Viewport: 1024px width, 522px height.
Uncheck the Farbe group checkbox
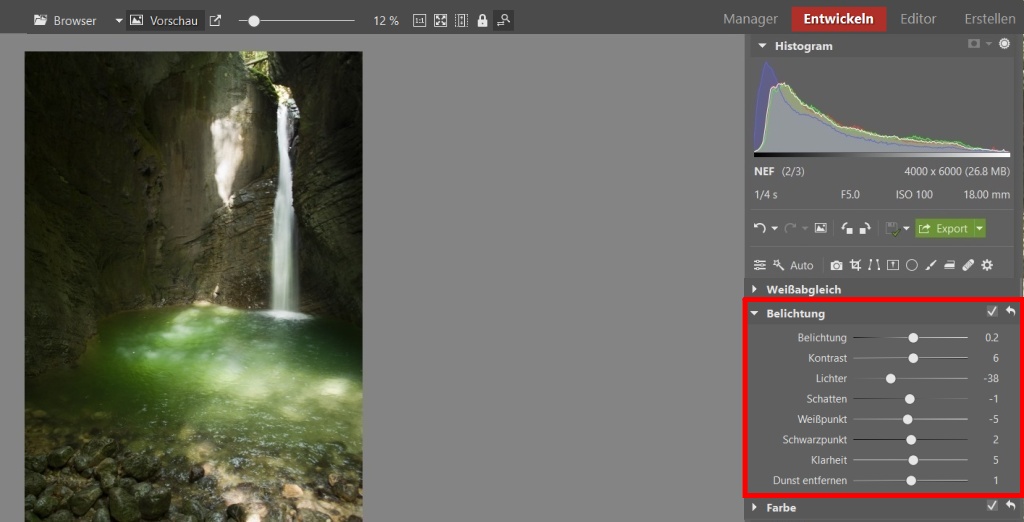coord(992,507)
